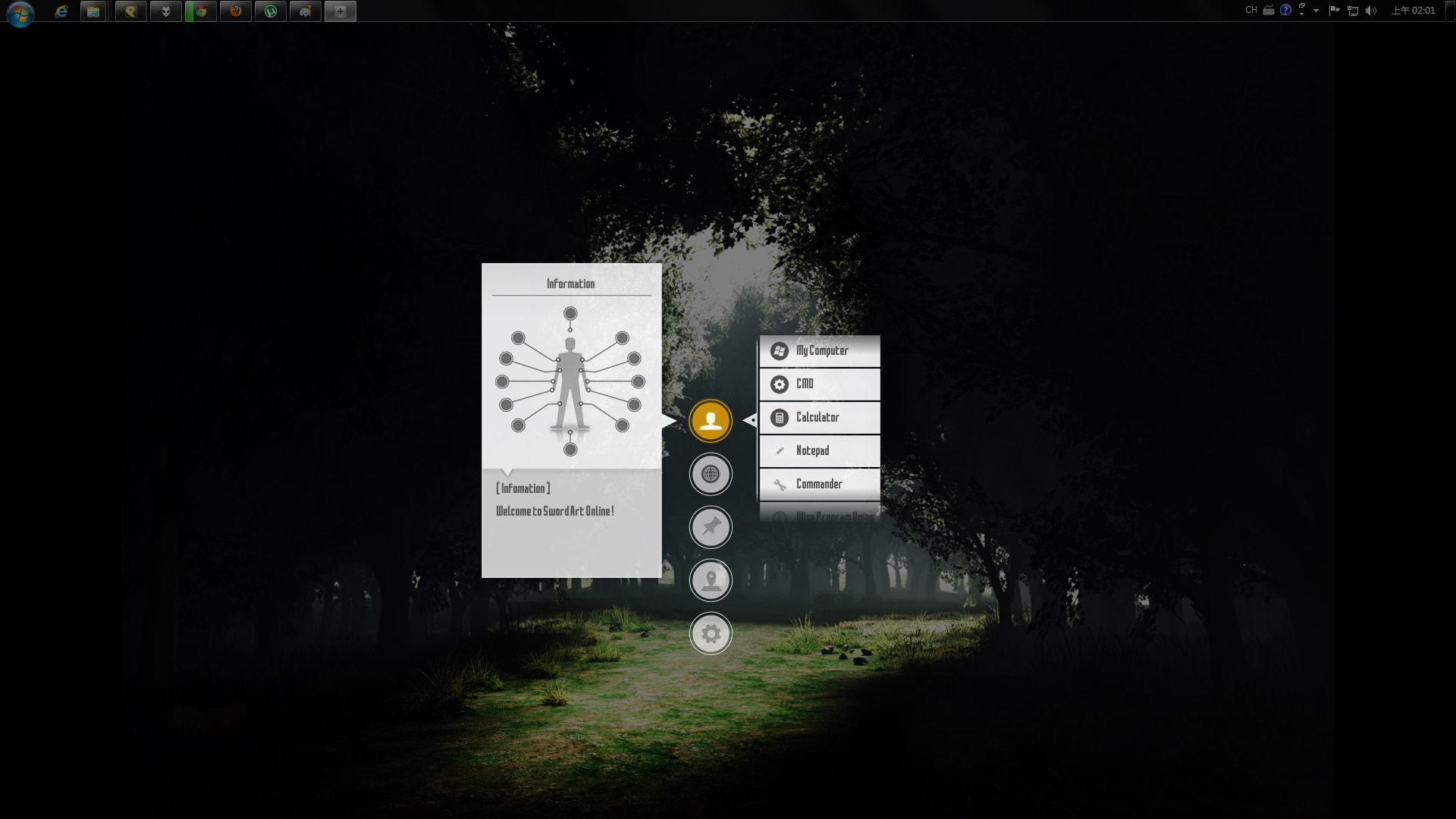Screen dimensions: 1456x819
Task: Select the pushpin circle button
Action: tap(711, 527)
